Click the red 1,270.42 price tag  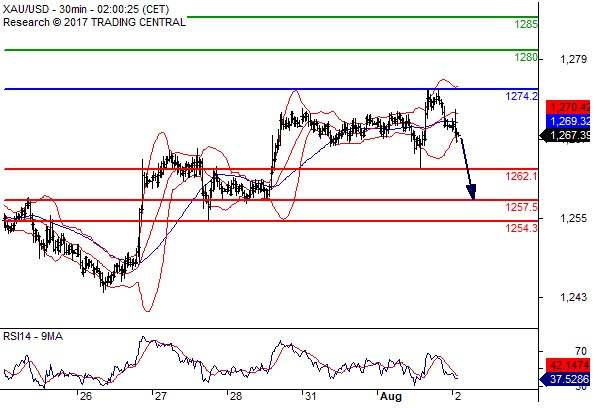point(568,107)
